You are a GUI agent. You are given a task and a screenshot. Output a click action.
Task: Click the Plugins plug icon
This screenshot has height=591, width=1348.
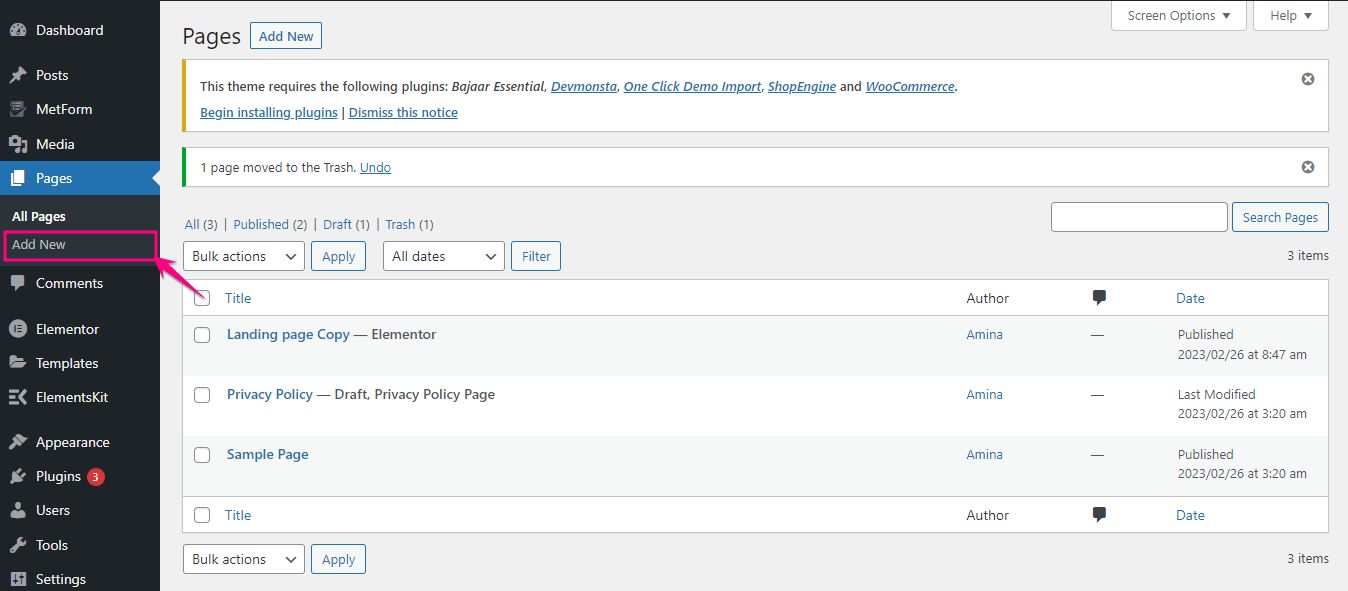(18, 477)
